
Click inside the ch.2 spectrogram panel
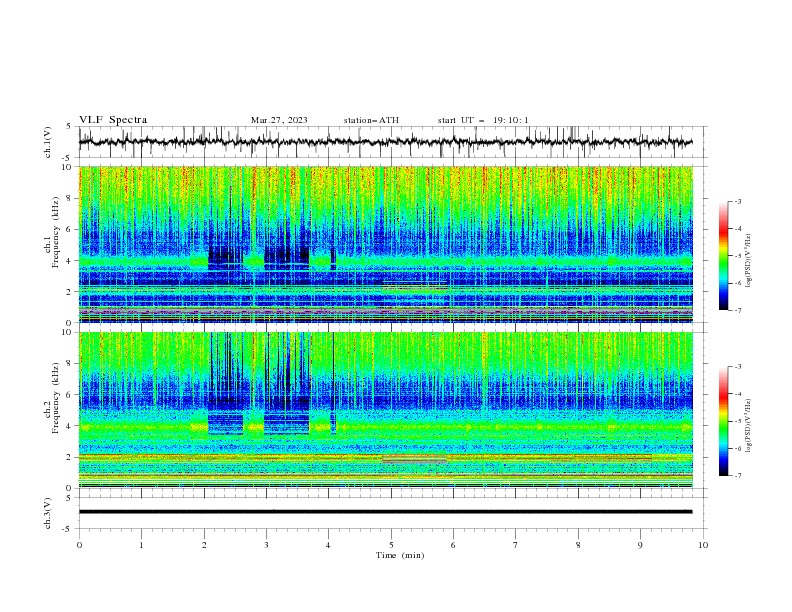(385, 410)
